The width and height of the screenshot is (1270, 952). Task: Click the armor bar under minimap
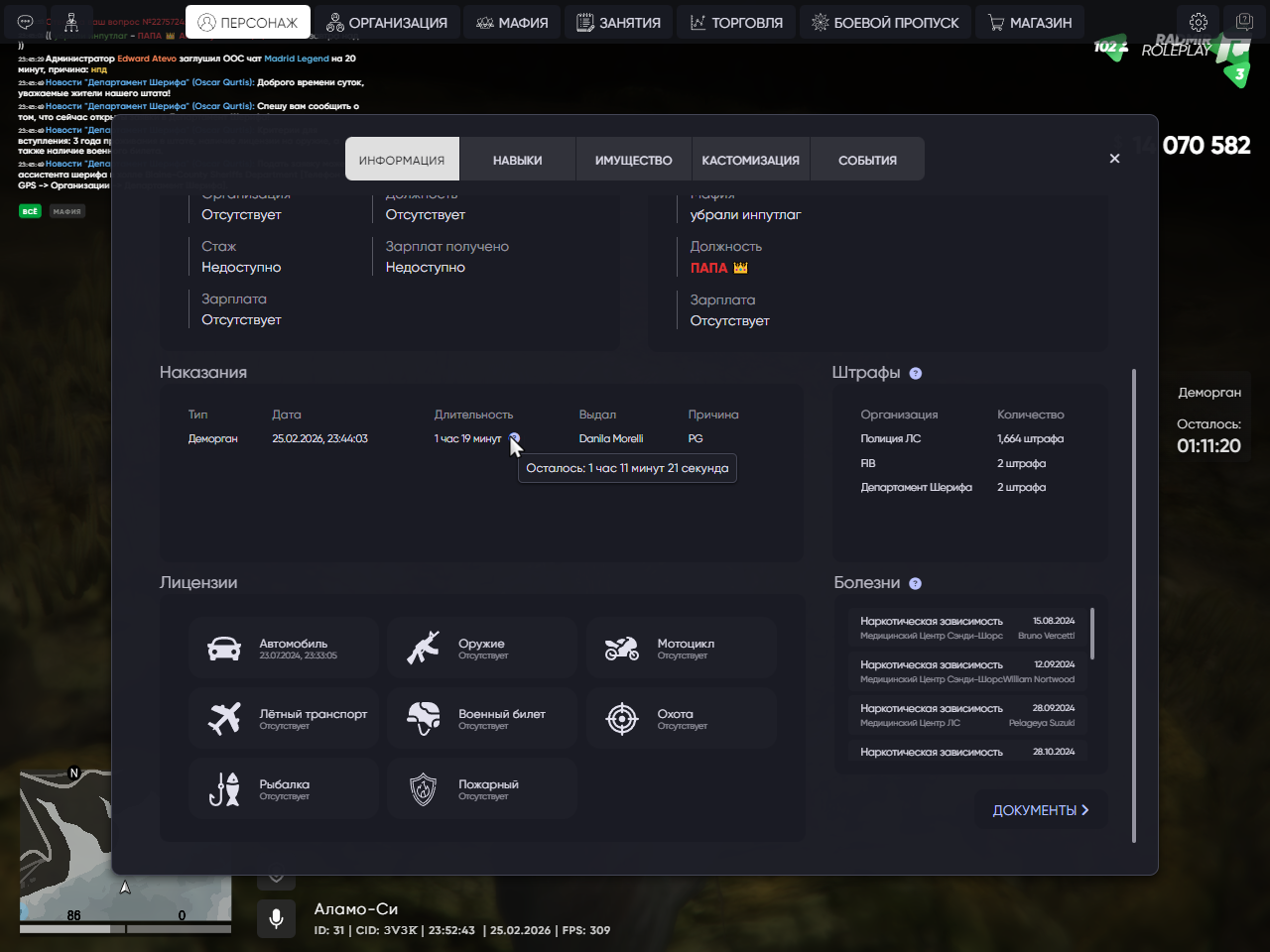coord(180,929)
